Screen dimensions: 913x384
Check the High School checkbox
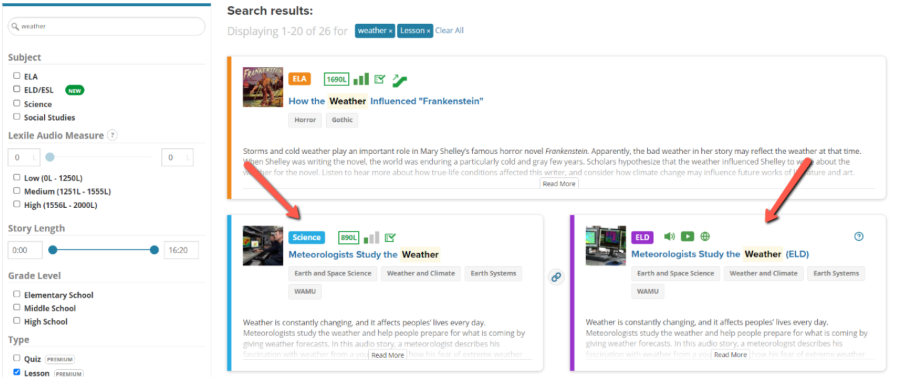pyautogui.click(x=17, y=320)
